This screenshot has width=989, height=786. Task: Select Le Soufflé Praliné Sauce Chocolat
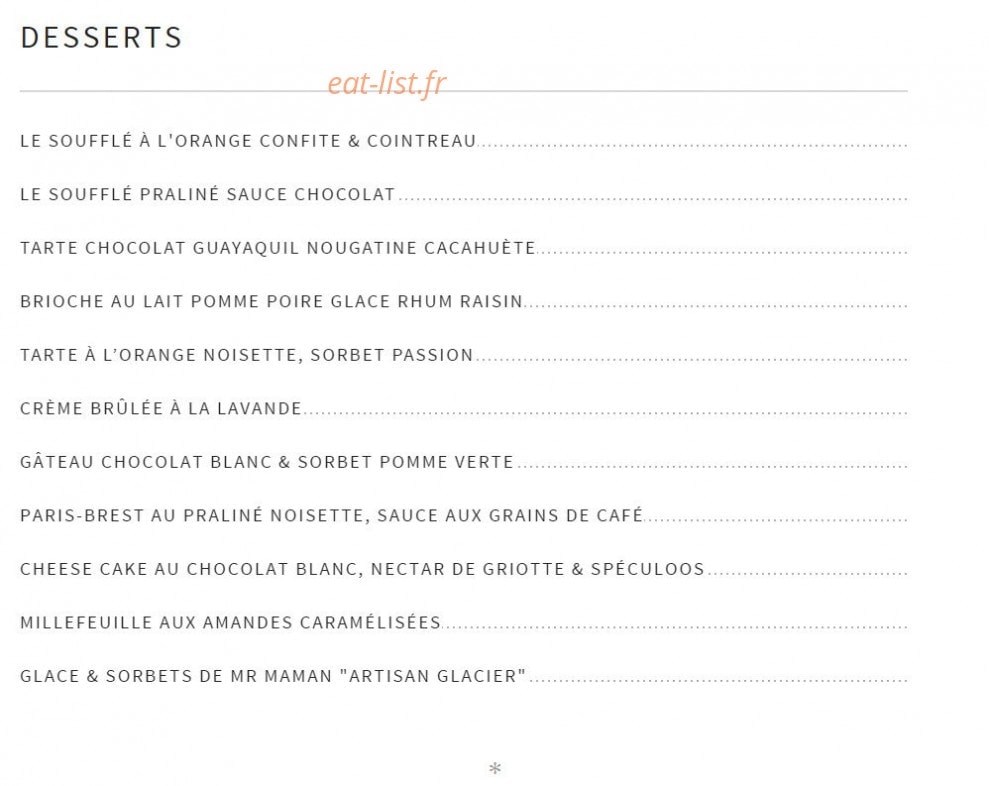208,194
